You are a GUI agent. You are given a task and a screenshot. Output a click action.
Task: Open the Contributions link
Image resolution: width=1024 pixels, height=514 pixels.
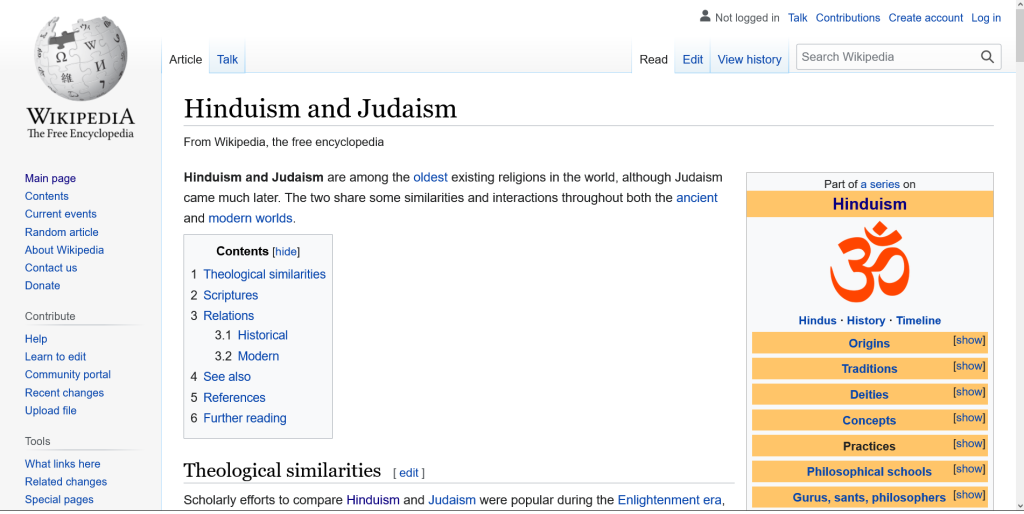848,18
